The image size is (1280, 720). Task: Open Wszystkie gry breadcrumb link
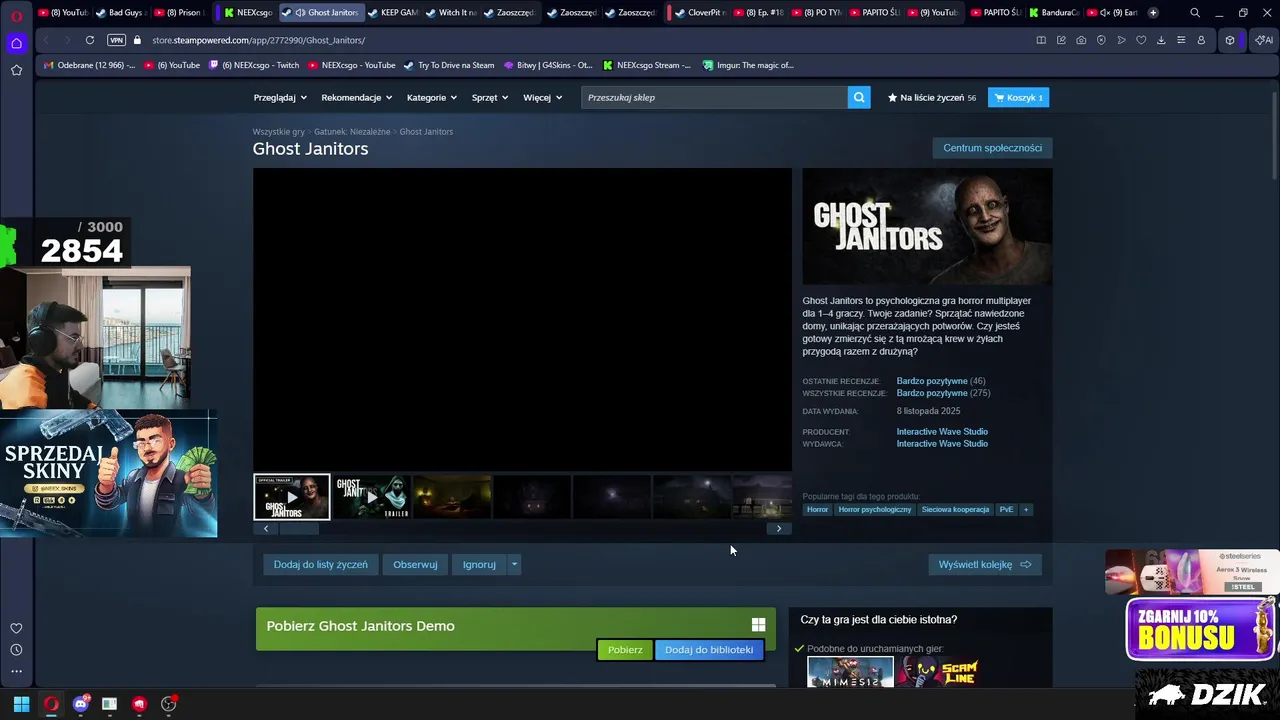click(278, 132)
